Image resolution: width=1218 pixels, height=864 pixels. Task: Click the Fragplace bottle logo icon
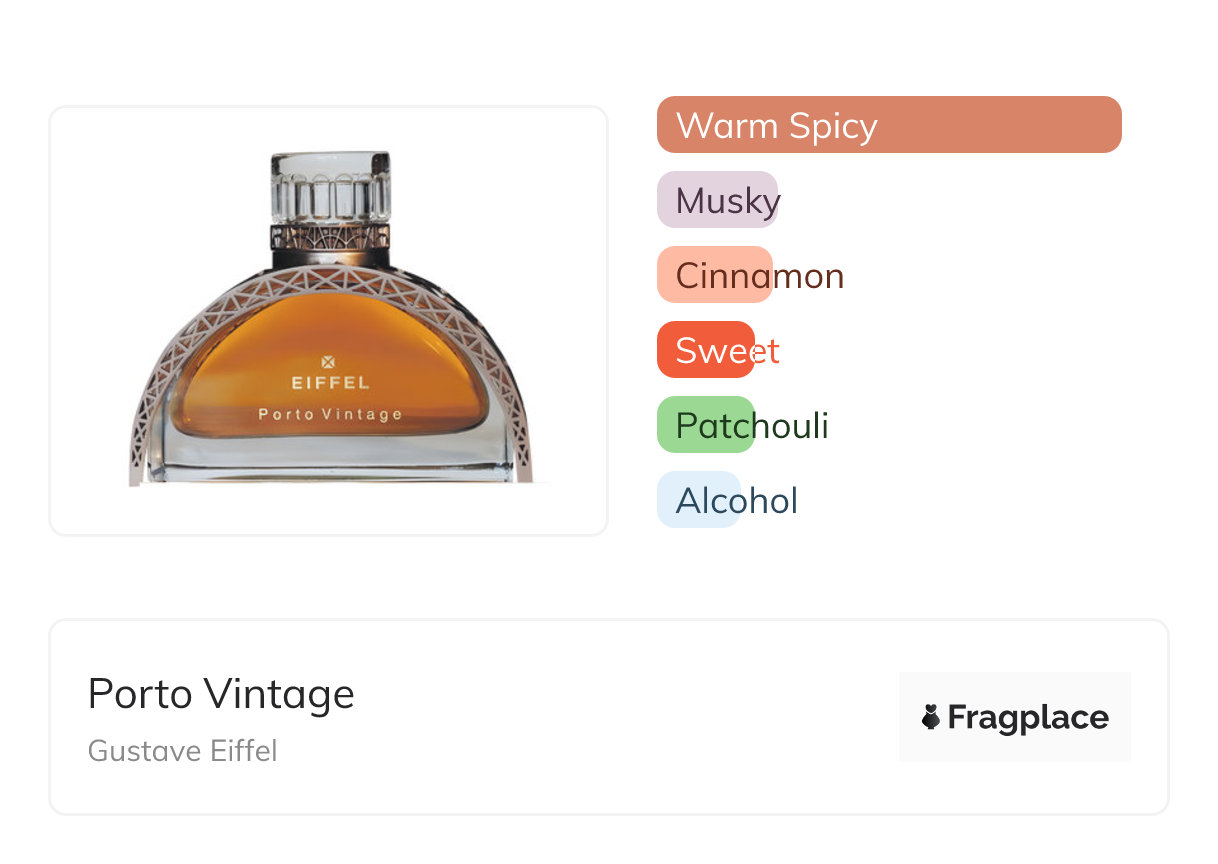931,717
